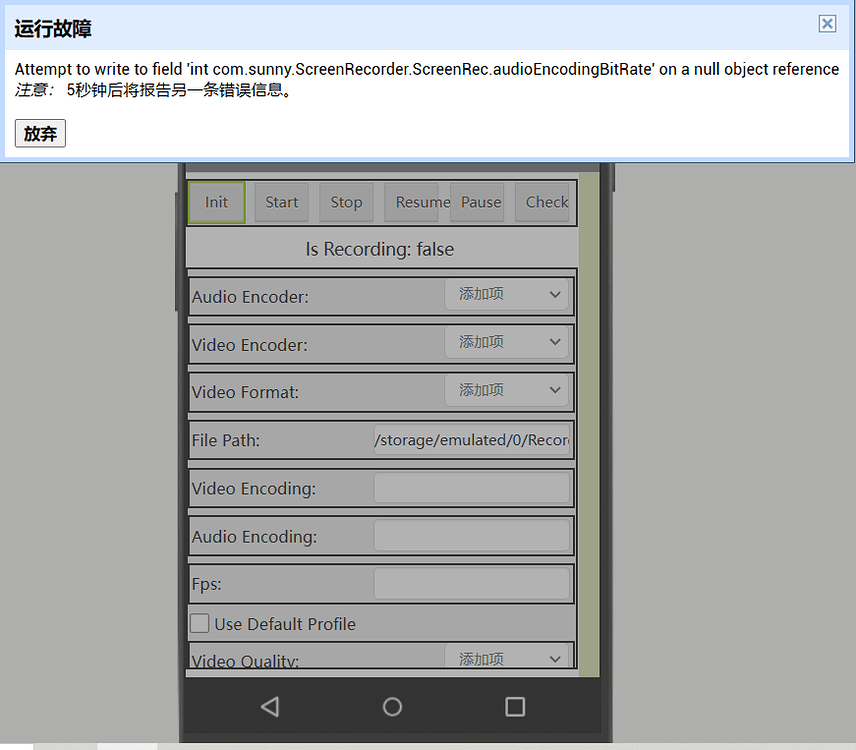
Task: Click the Audio Encoding input box
Action: 472,535
